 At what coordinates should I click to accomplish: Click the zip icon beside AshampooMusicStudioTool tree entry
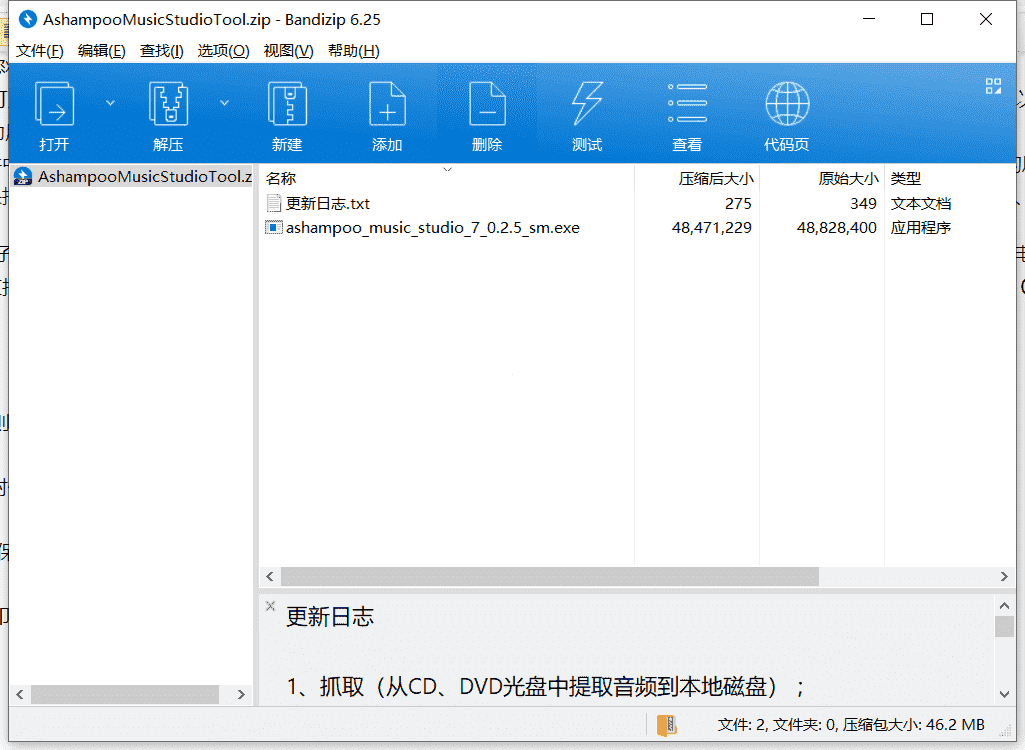coord(23,176)
